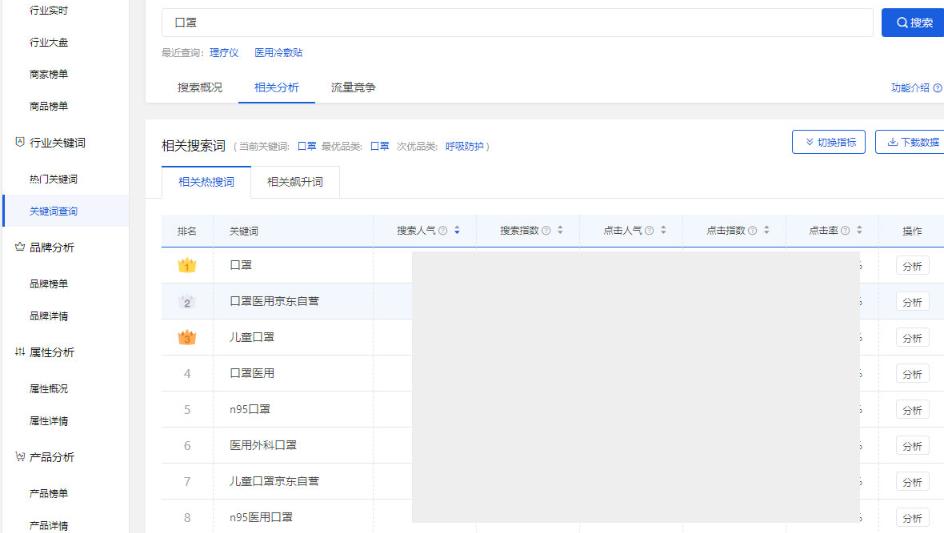Image resolution: width=944 pixels, height=533 pixels.
Task: Open 热门关键词 in the sidebar
Action: [54, 179]
